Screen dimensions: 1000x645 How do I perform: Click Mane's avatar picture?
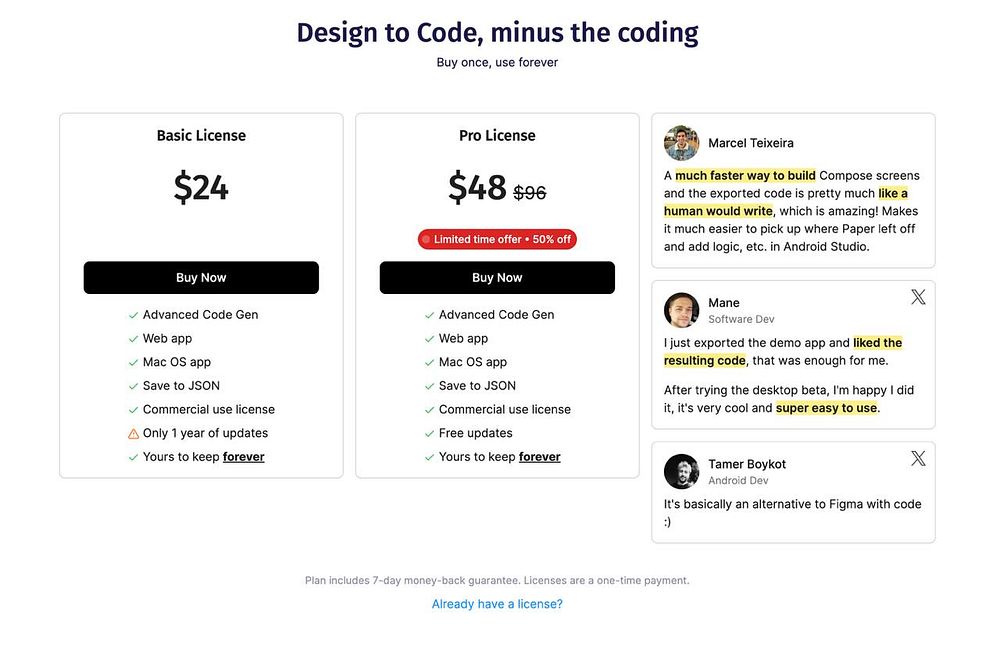pos(681,310)
